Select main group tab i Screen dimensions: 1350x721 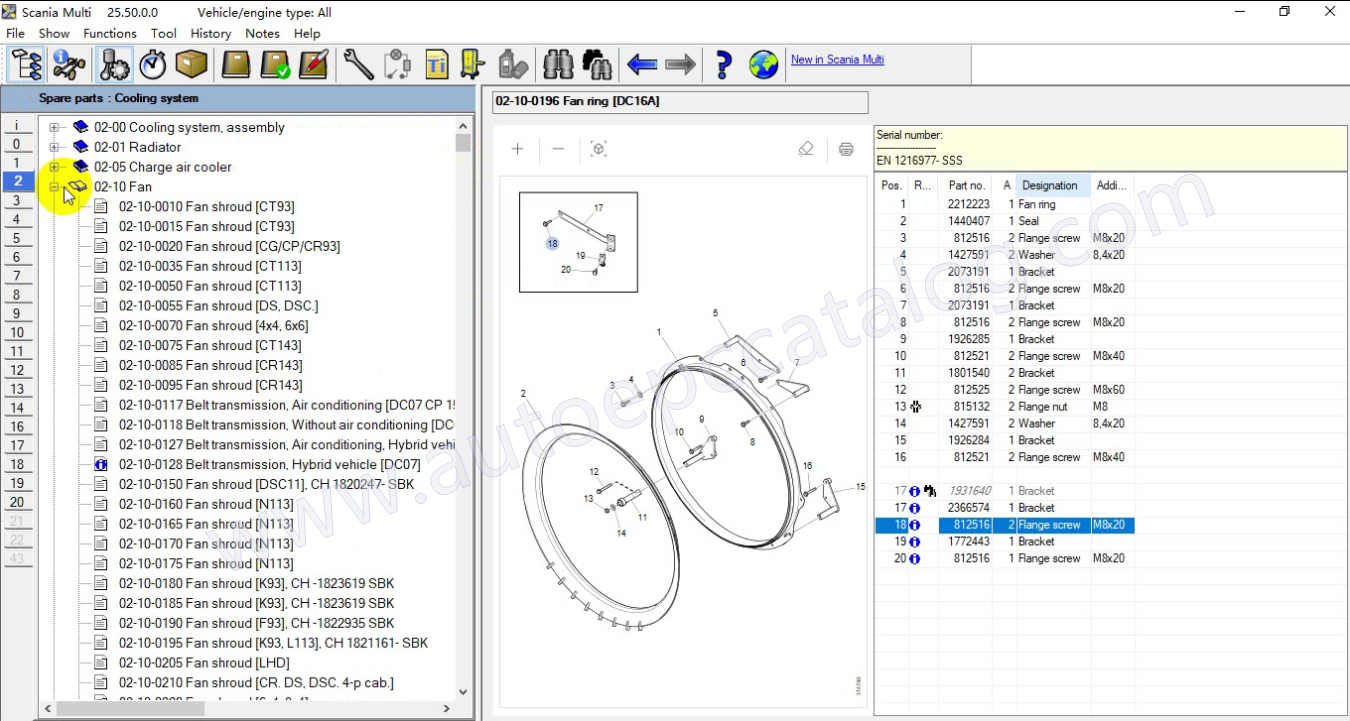tap(16, 125)
